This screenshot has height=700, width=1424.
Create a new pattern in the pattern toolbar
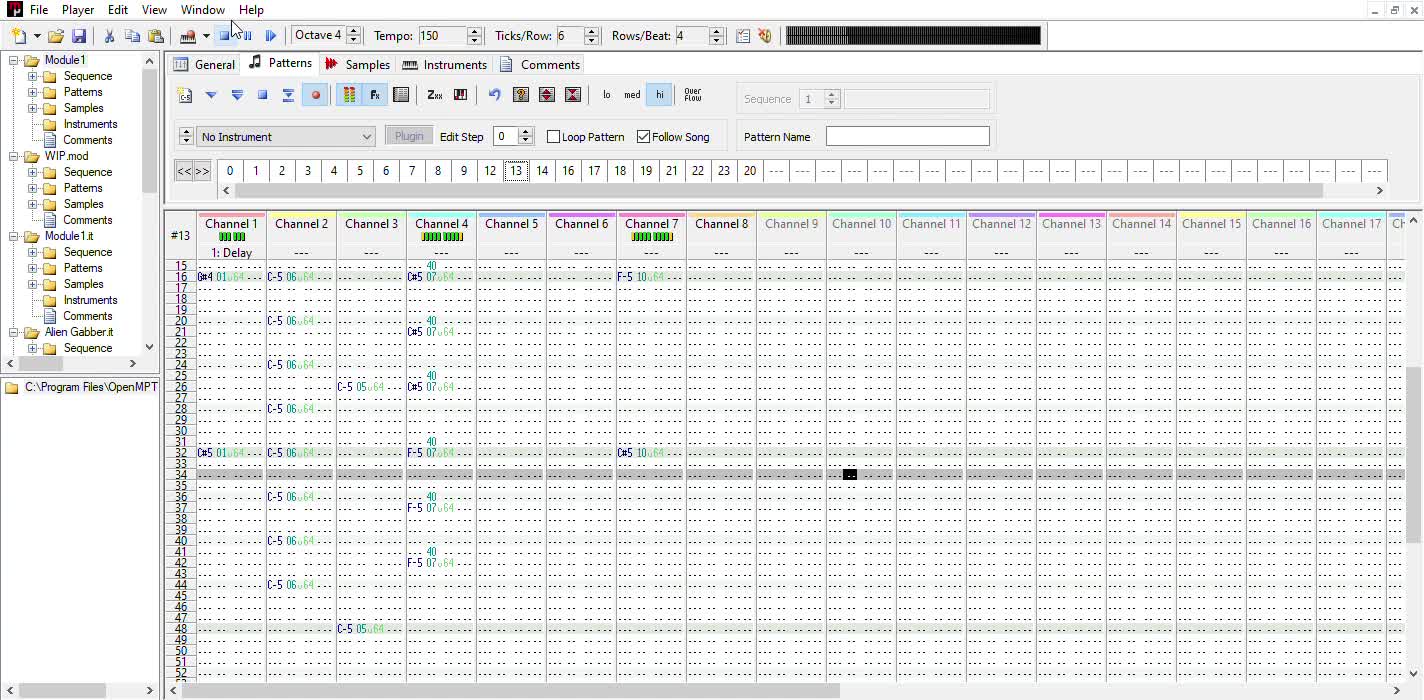click(x=185, y=95)
